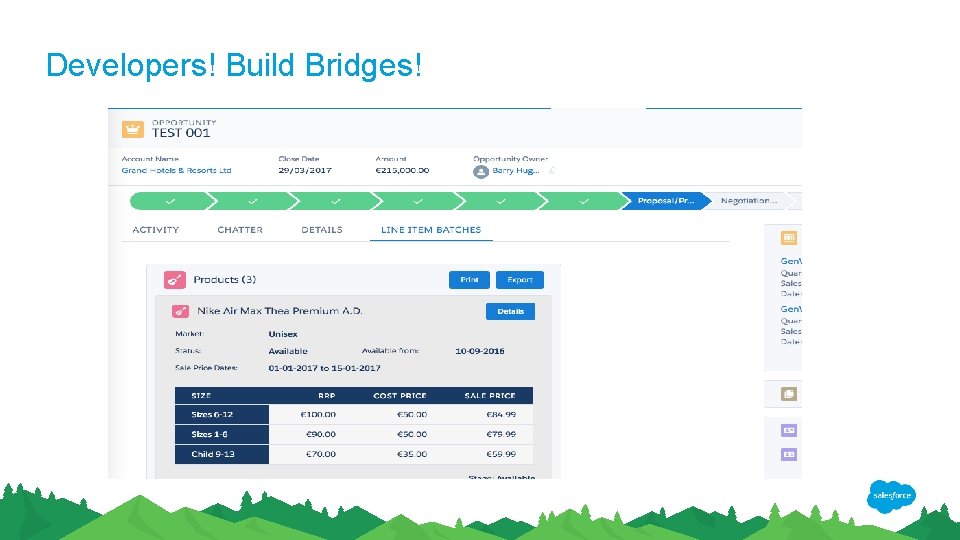Click the €70.00 RRP cell
Screen dimensions: 960x540
(321, 454)
